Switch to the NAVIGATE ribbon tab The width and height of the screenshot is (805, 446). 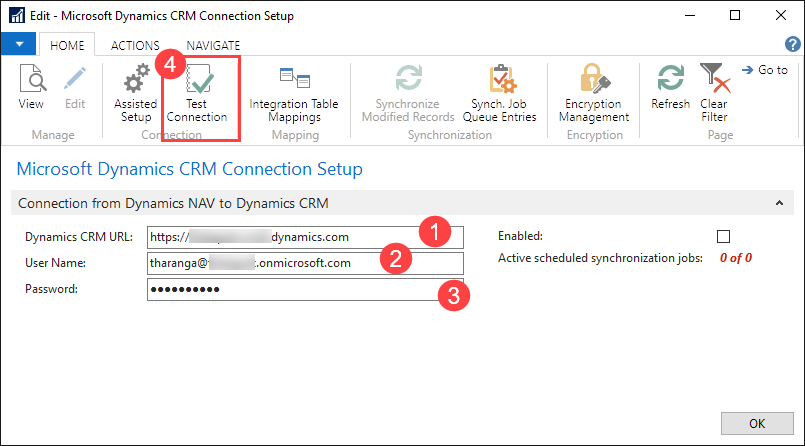point(213,45)
